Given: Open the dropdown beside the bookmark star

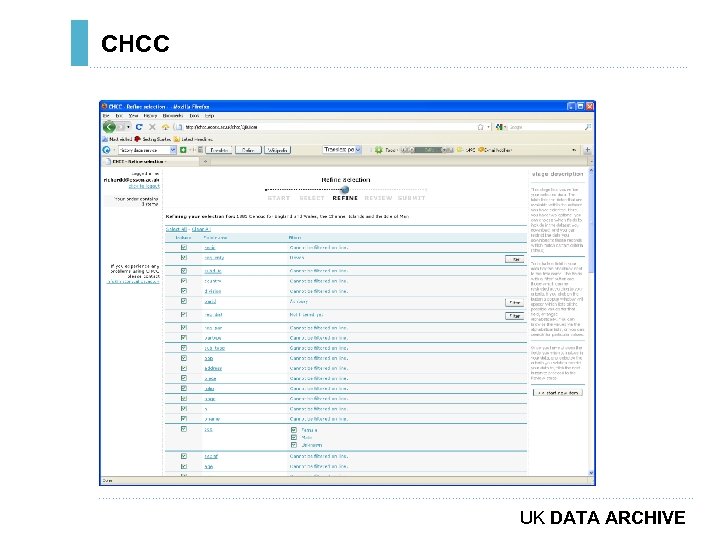Looking at the screenshot, I should pyautogui.click(x=489, y=127).
